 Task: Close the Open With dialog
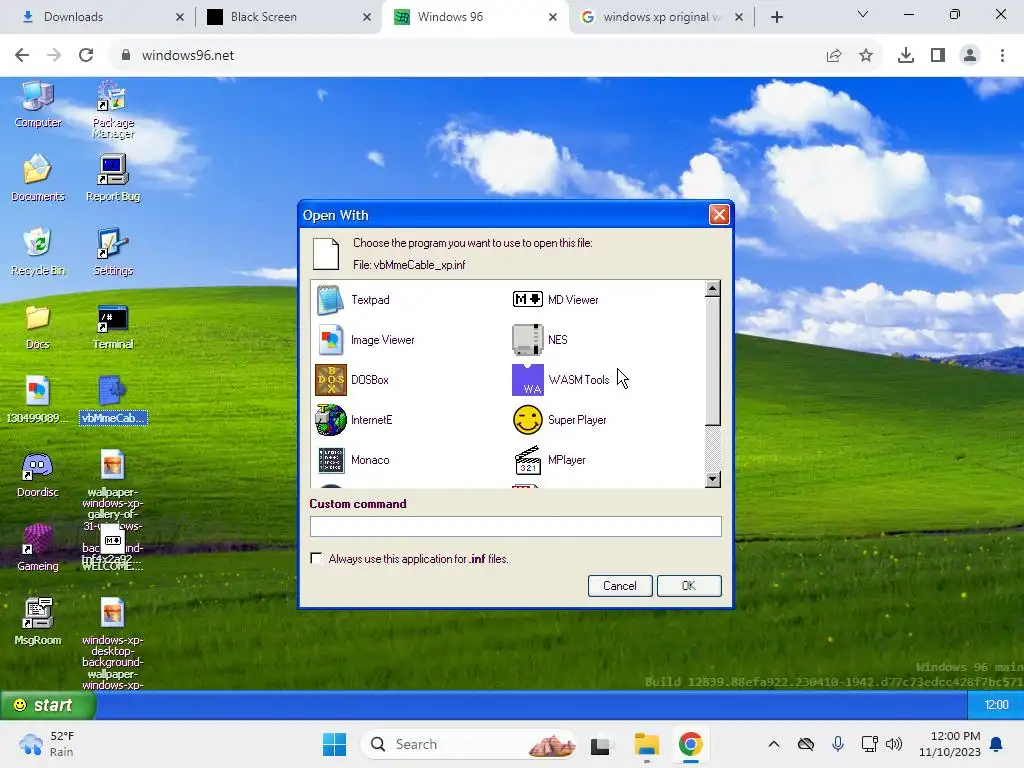click(719, 215)
